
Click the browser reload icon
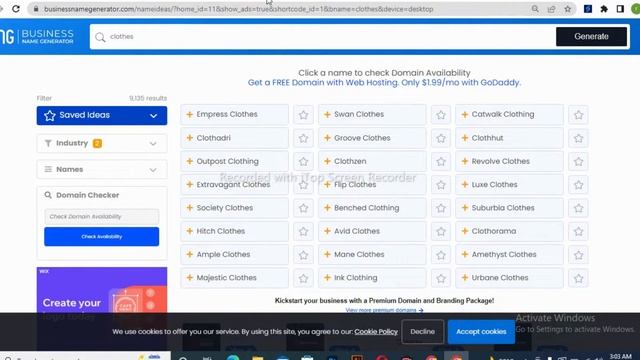16,9
